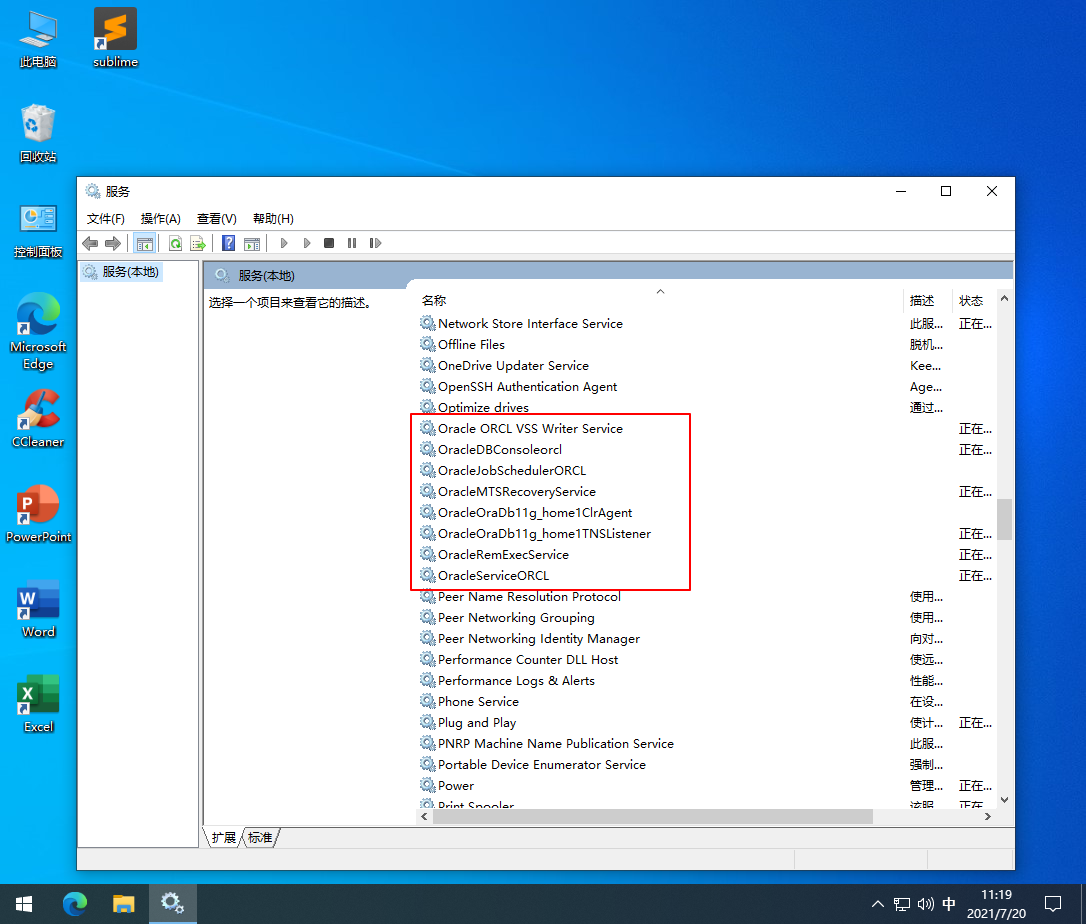Click the Back arrow in Services toolbar
The height and width of the screenshot is (924, 1086).
point(90,243)
